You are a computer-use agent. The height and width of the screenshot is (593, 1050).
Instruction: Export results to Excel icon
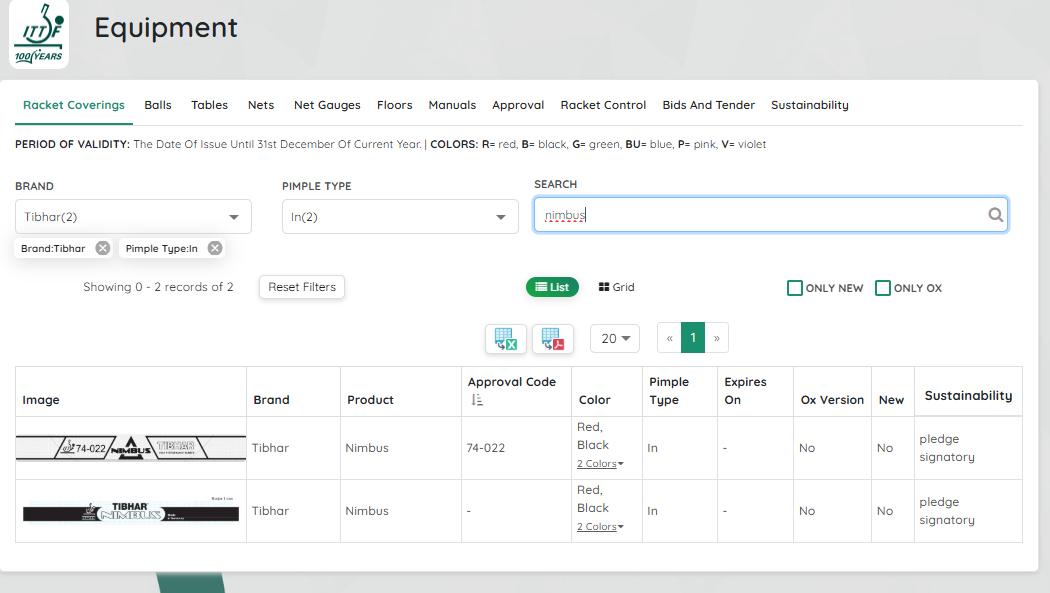pos(506,339)
